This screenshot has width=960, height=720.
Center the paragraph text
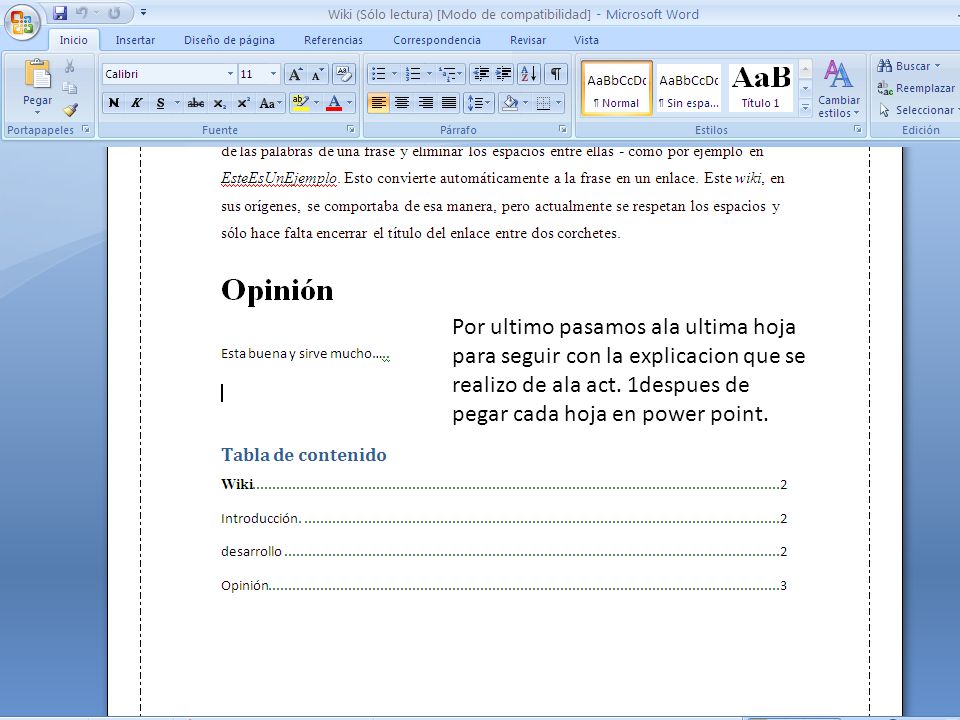click(x=402, y=103)
